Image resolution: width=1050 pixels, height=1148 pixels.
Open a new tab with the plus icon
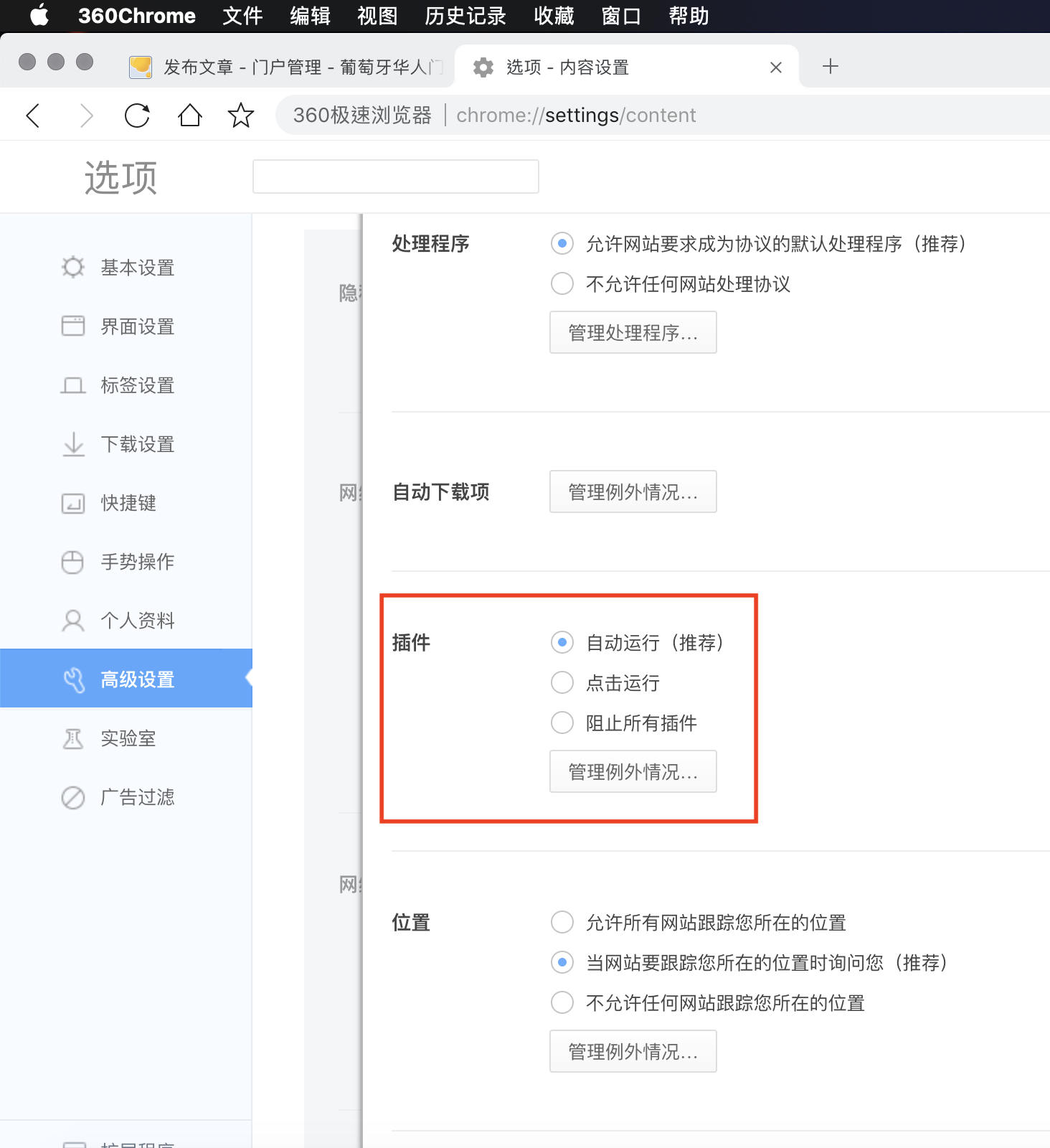pyautogui.click(x=830, y=67)
